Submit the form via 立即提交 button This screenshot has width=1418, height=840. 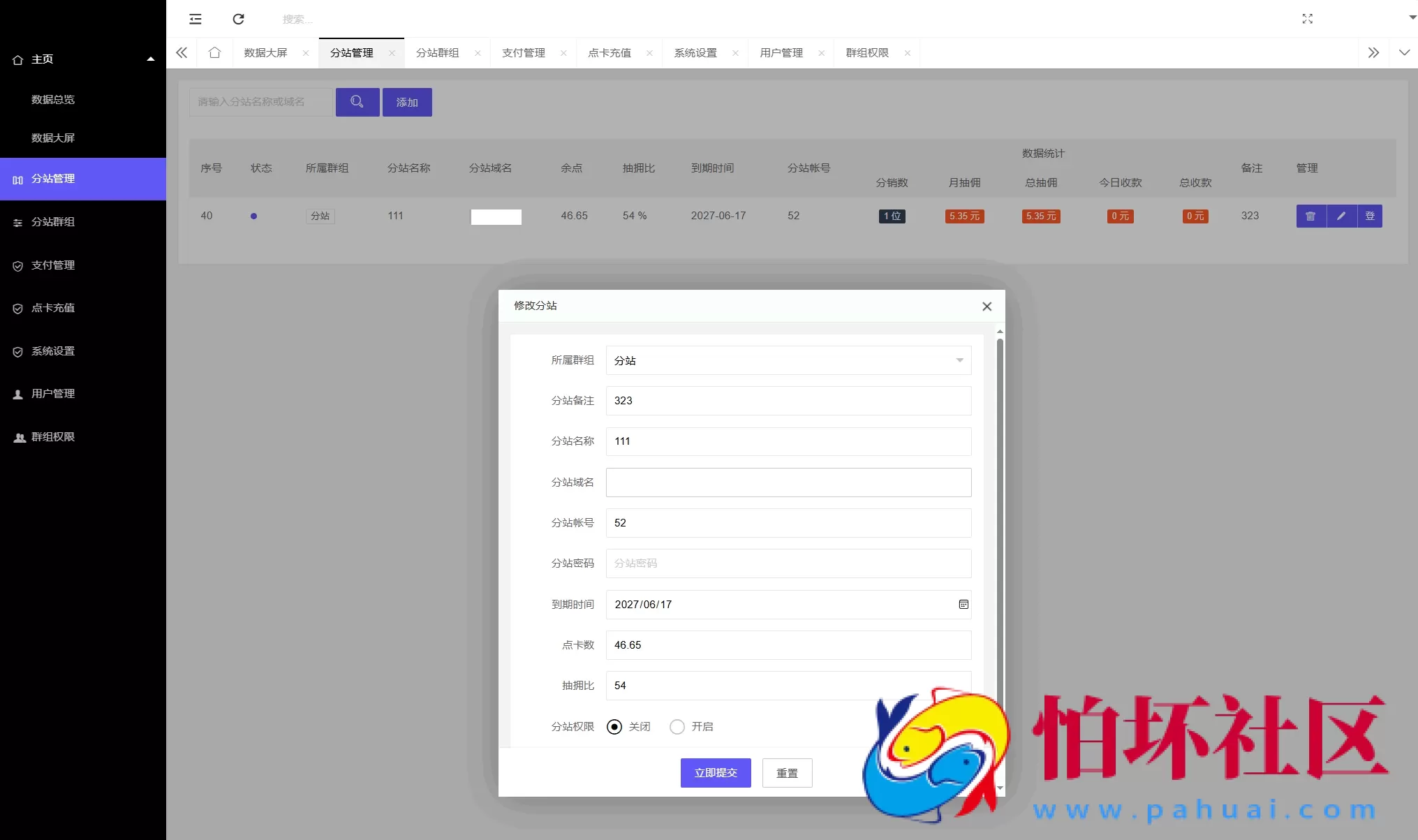(x=715, y=772)
